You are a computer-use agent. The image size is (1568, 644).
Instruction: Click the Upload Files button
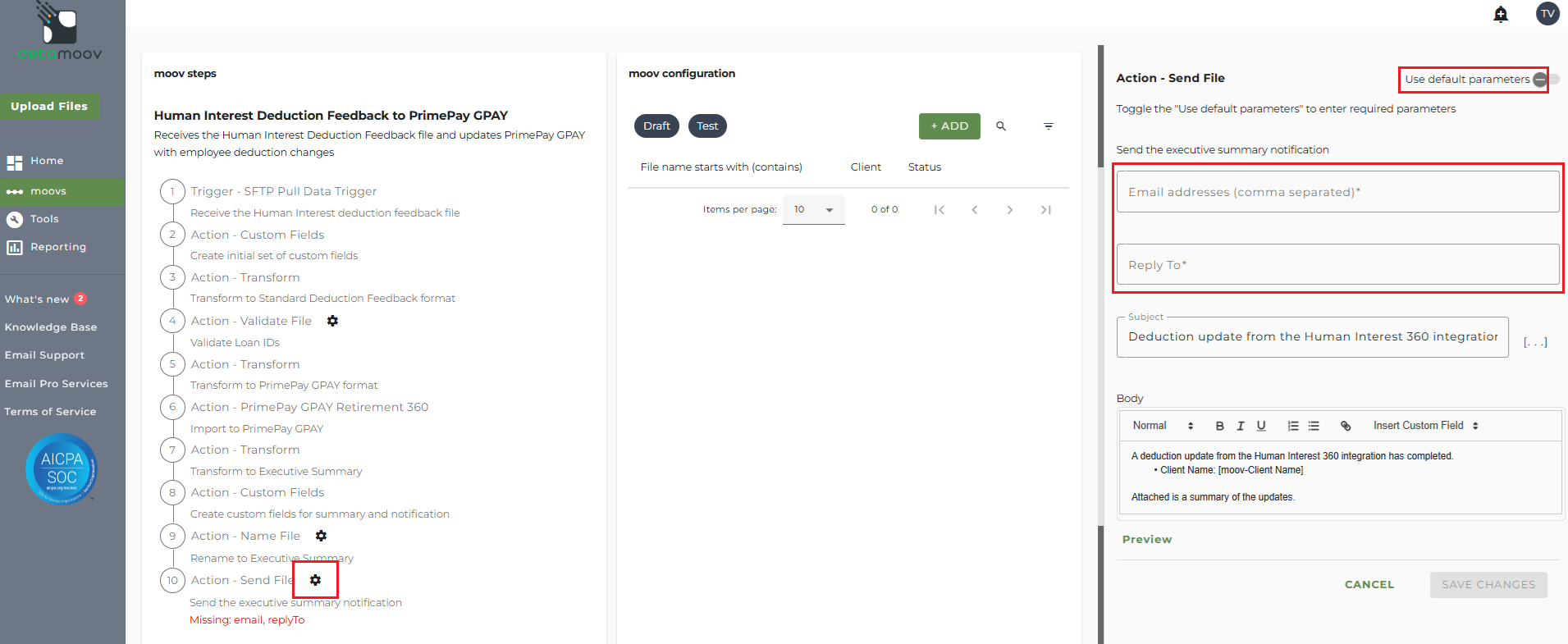49,107
